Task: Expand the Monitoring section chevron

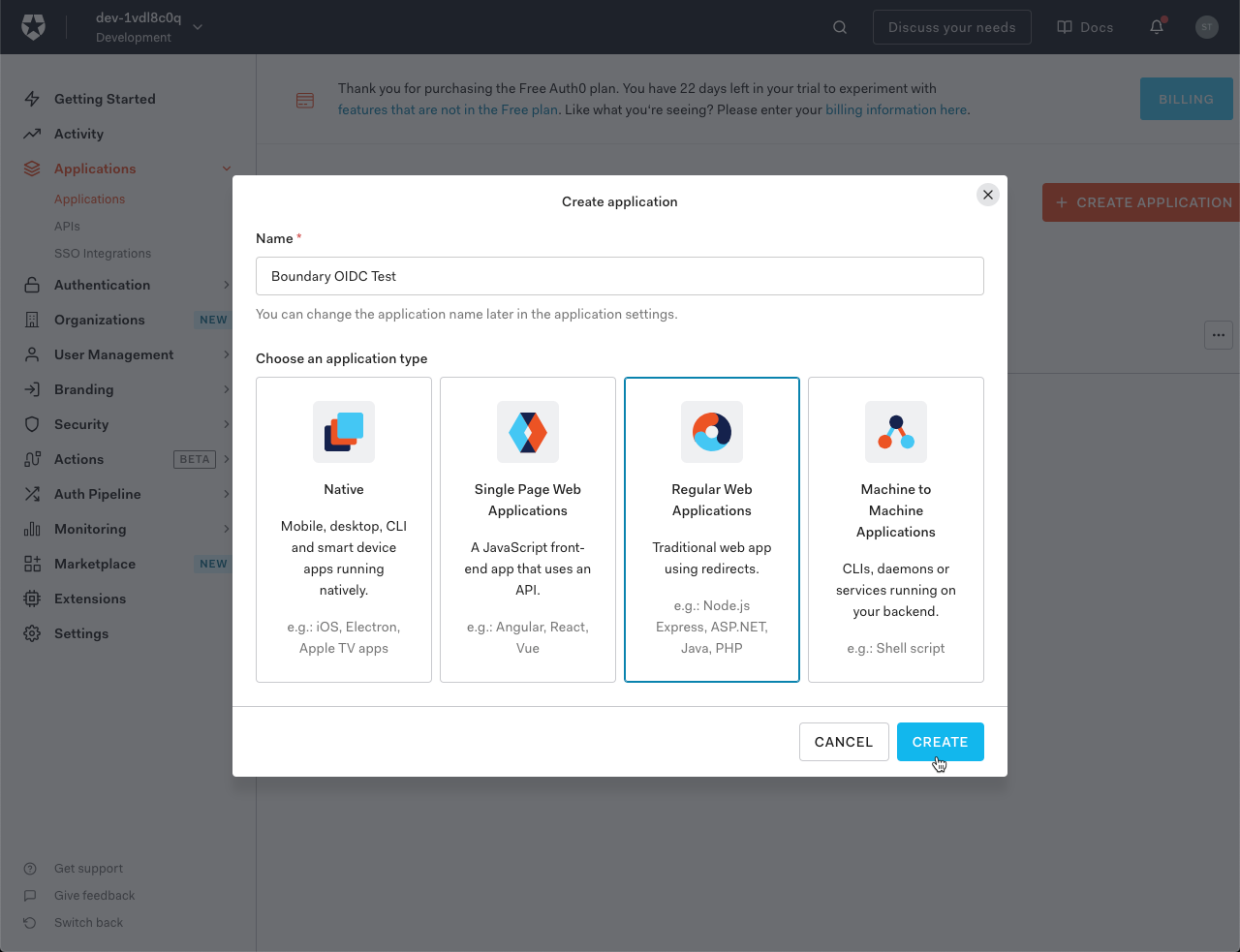Action: 227,529
